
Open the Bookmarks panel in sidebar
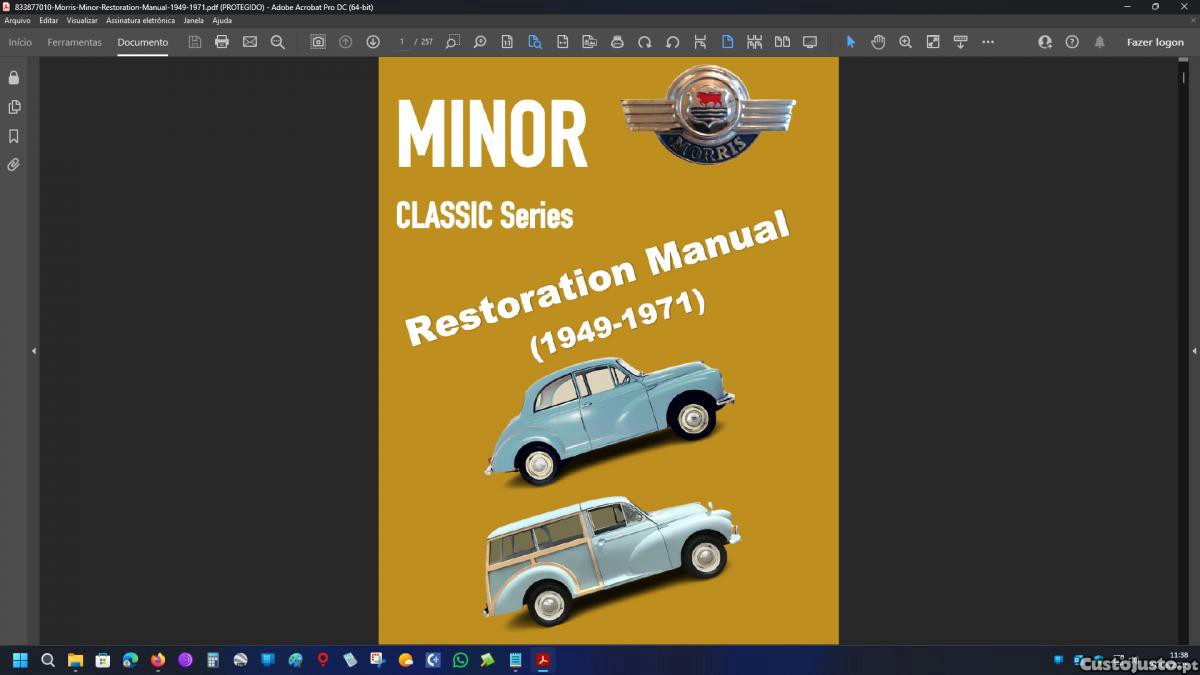click(14, 136)
